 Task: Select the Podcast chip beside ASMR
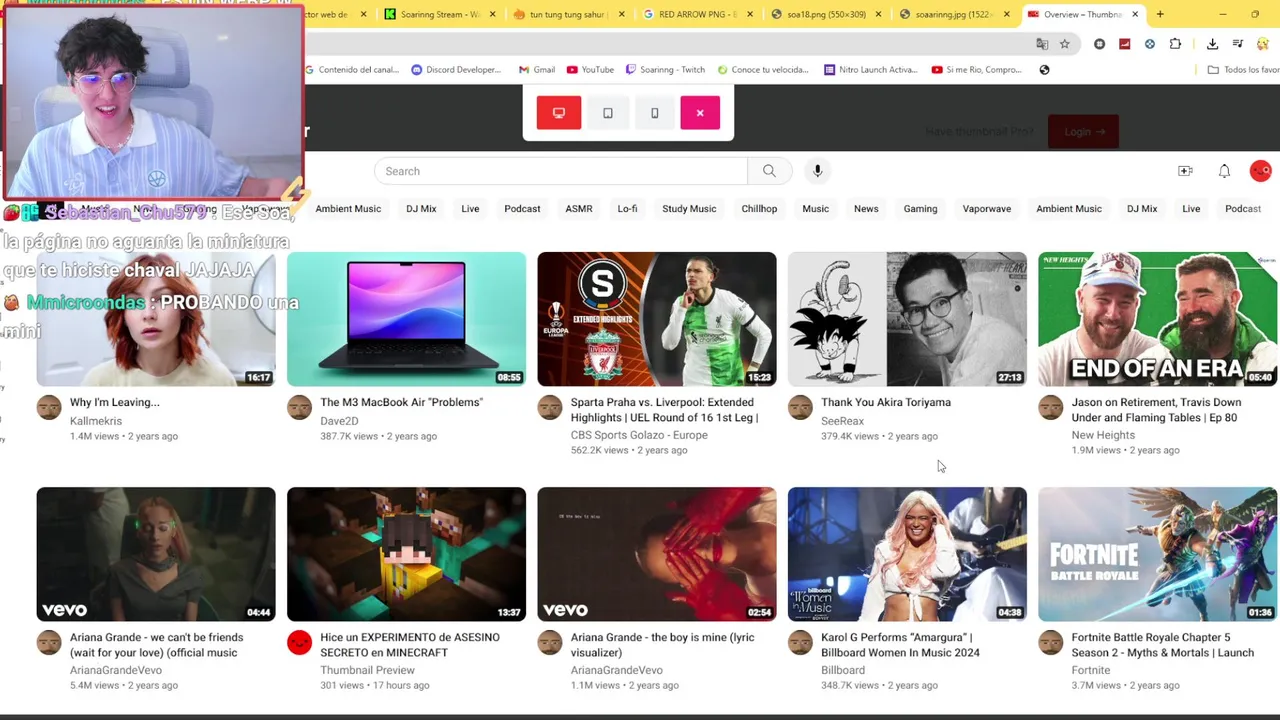(522, 209)
